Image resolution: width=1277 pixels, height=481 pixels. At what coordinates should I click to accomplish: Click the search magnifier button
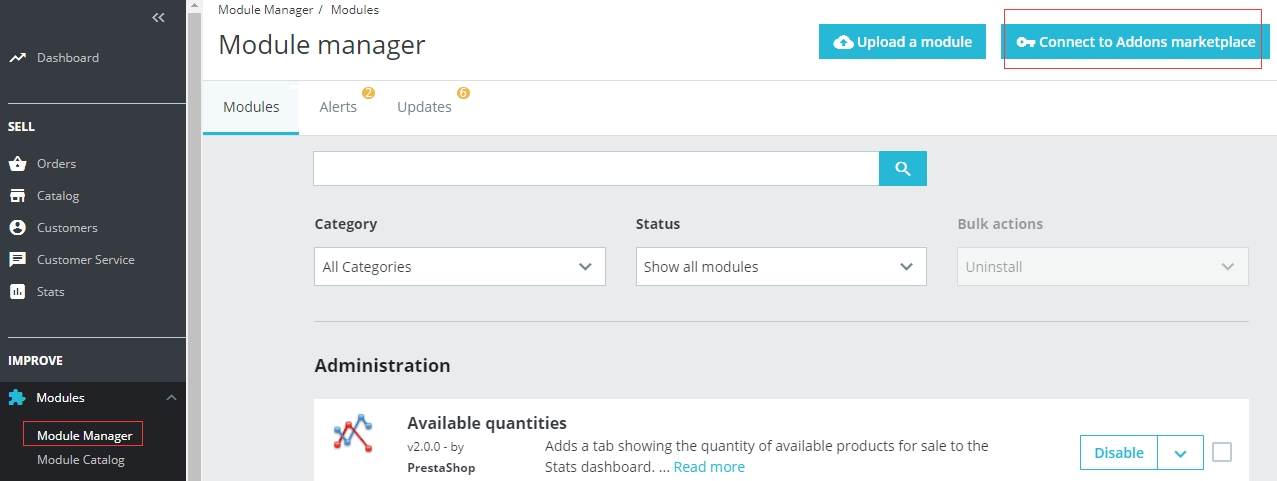coord(903,169)
